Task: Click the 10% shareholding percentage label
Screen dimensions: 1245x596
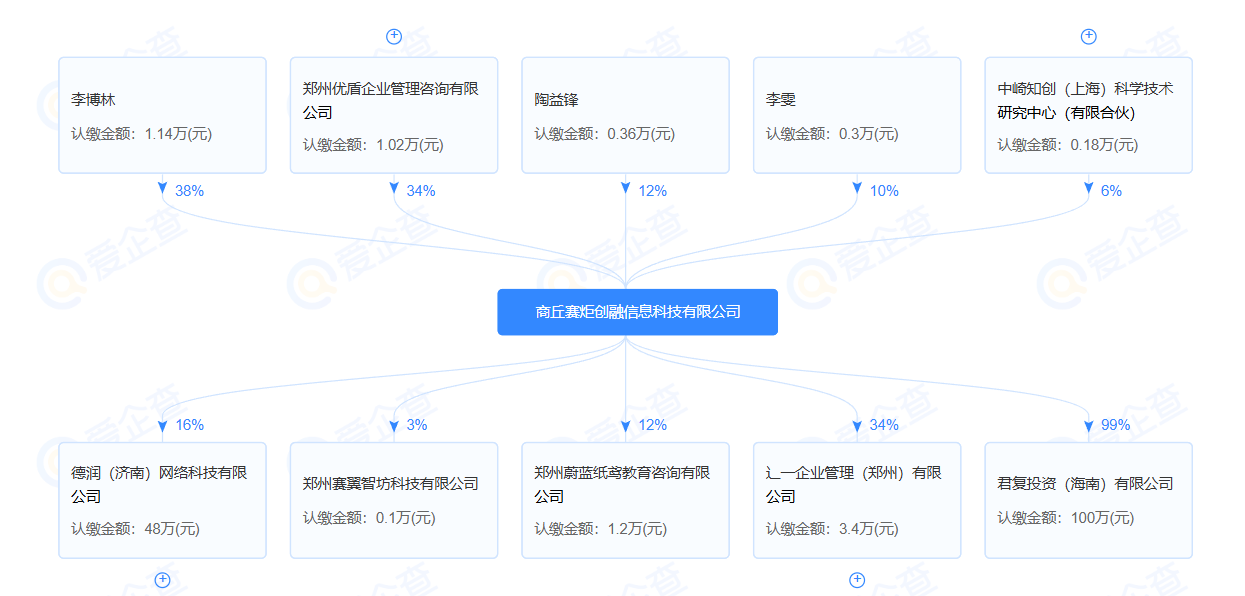Action: pos(886,190)
